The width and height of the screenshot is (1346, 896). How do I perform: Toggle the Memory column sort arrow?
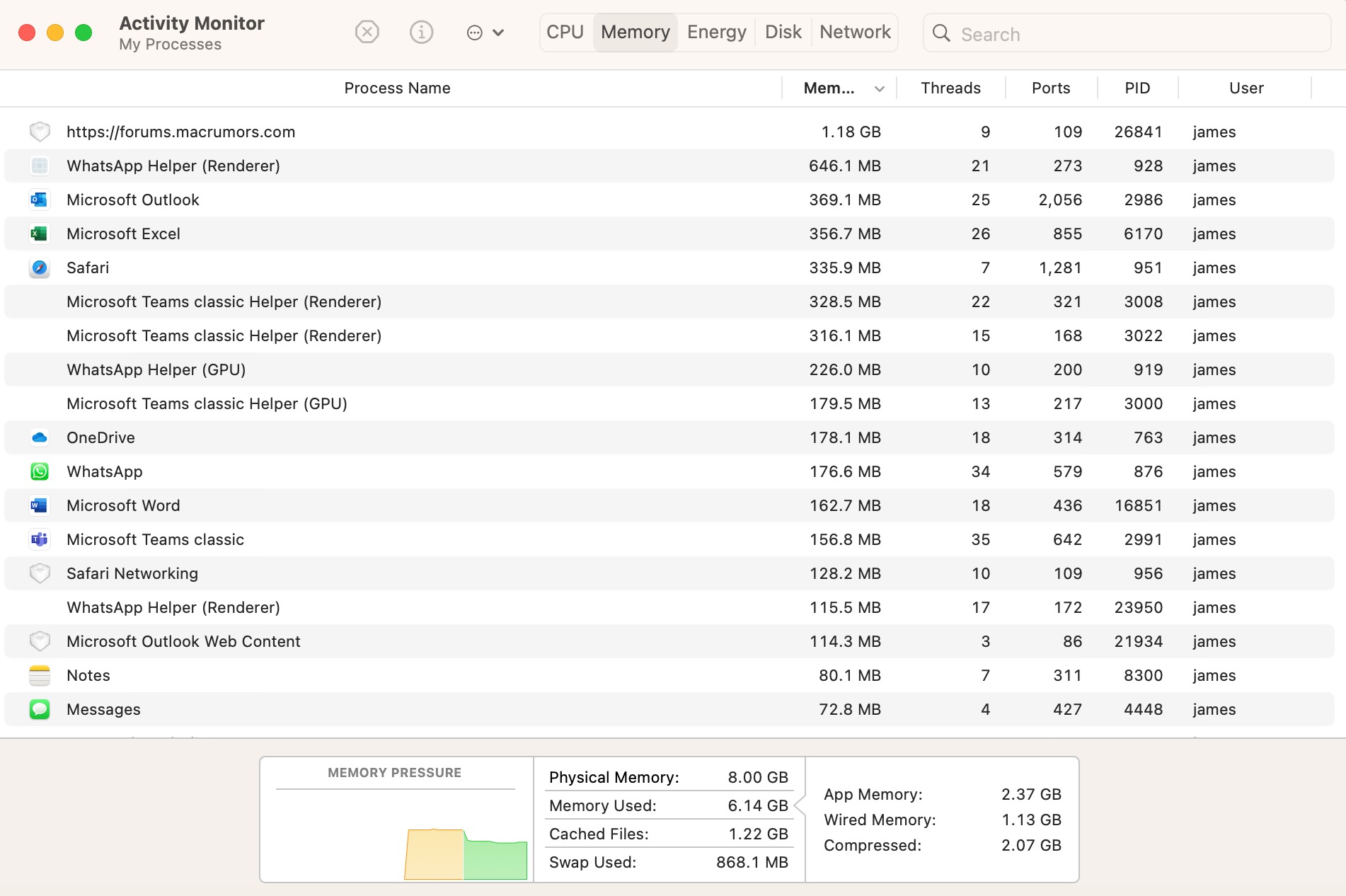point(880,88)
